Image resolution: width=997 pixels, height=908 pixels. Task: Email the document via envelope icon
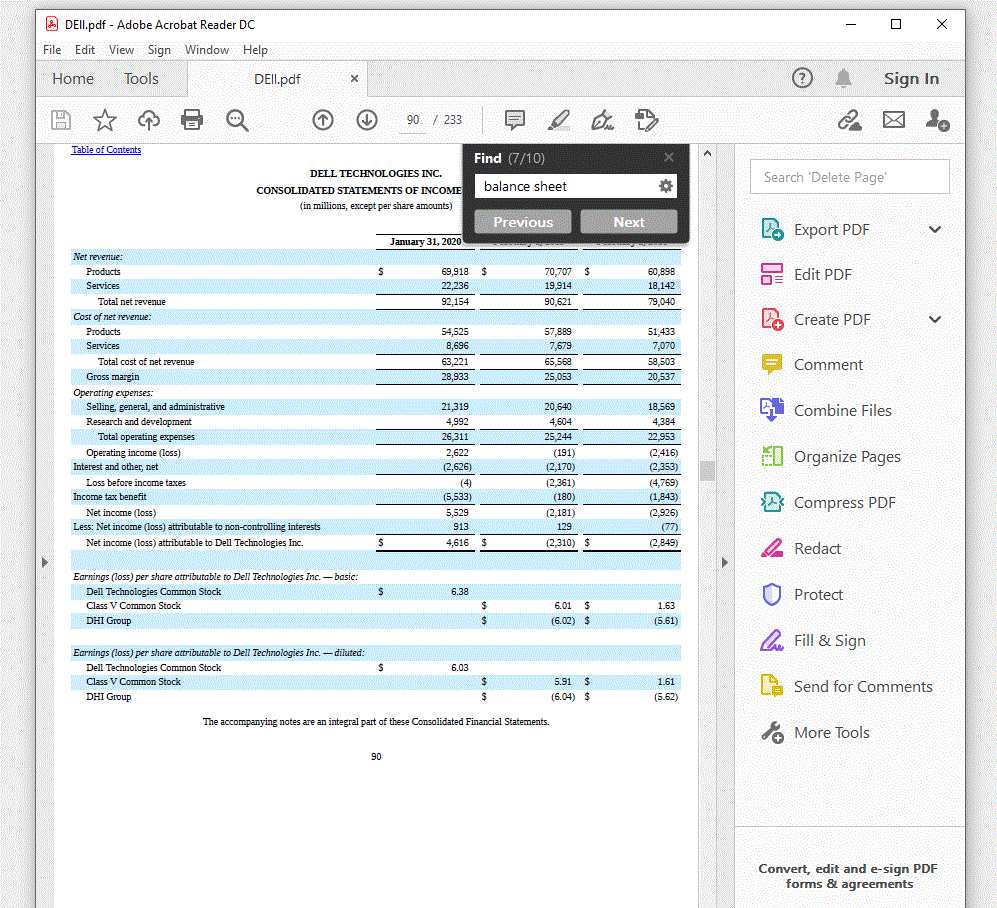point(893,120)
